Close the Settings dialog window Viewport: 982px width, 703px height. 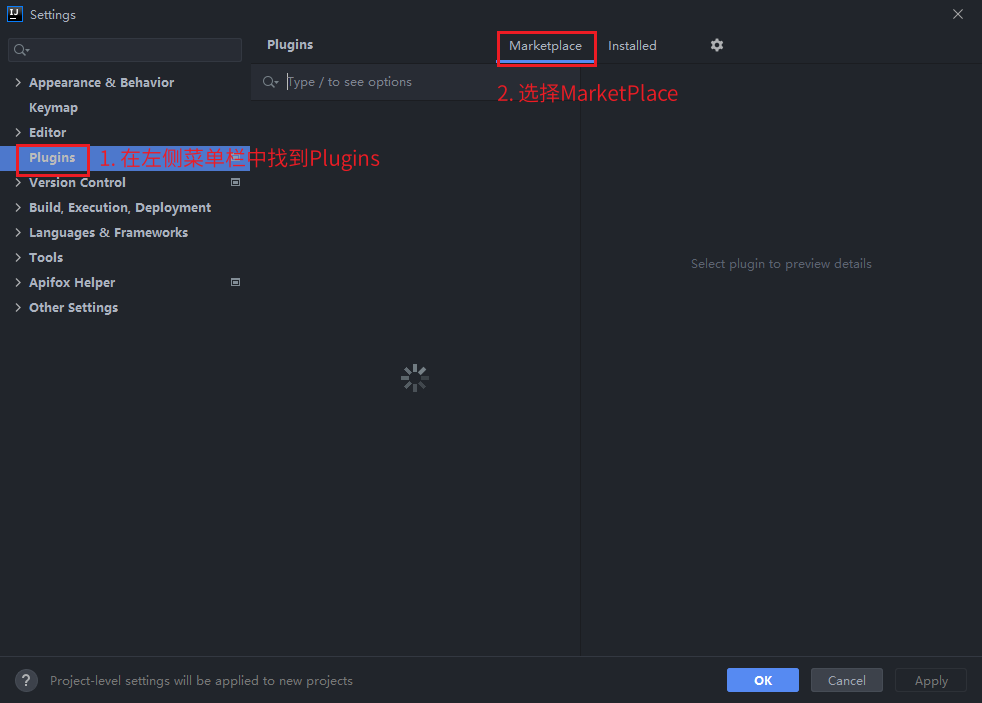(x=957, y=14)
